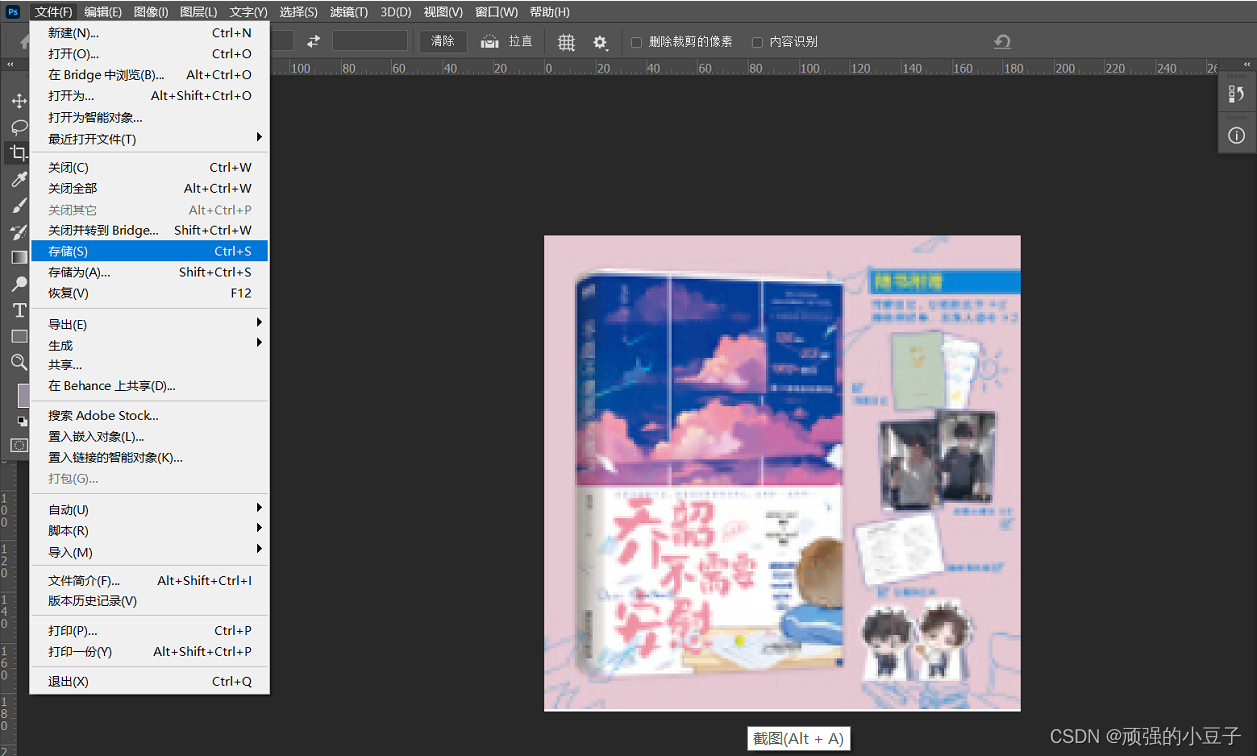
Task: Choose 打开(O)... menu entry
Action: 150,54
